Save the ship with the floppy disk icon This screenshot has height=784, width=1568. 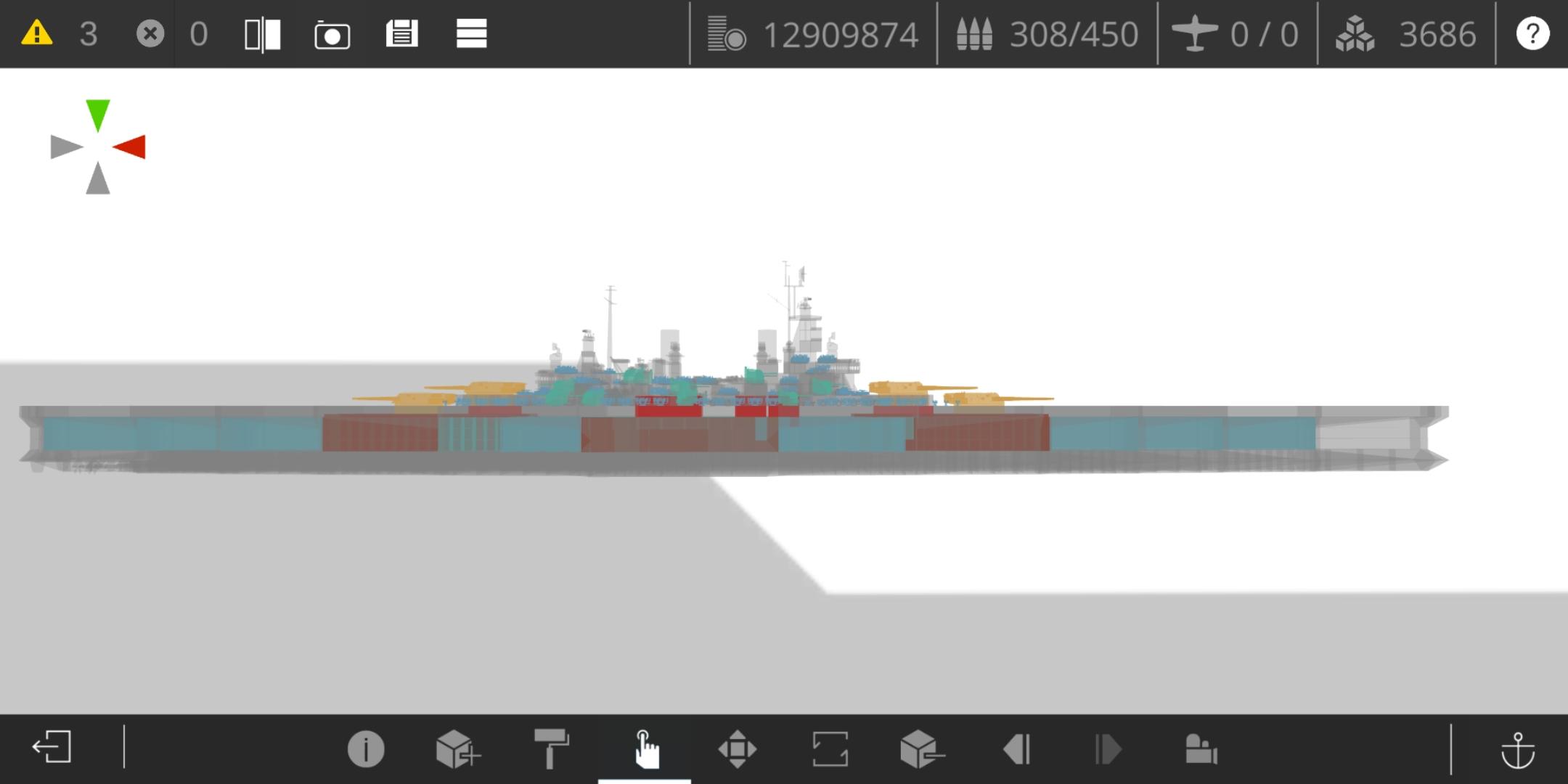(x=401, y=34)
